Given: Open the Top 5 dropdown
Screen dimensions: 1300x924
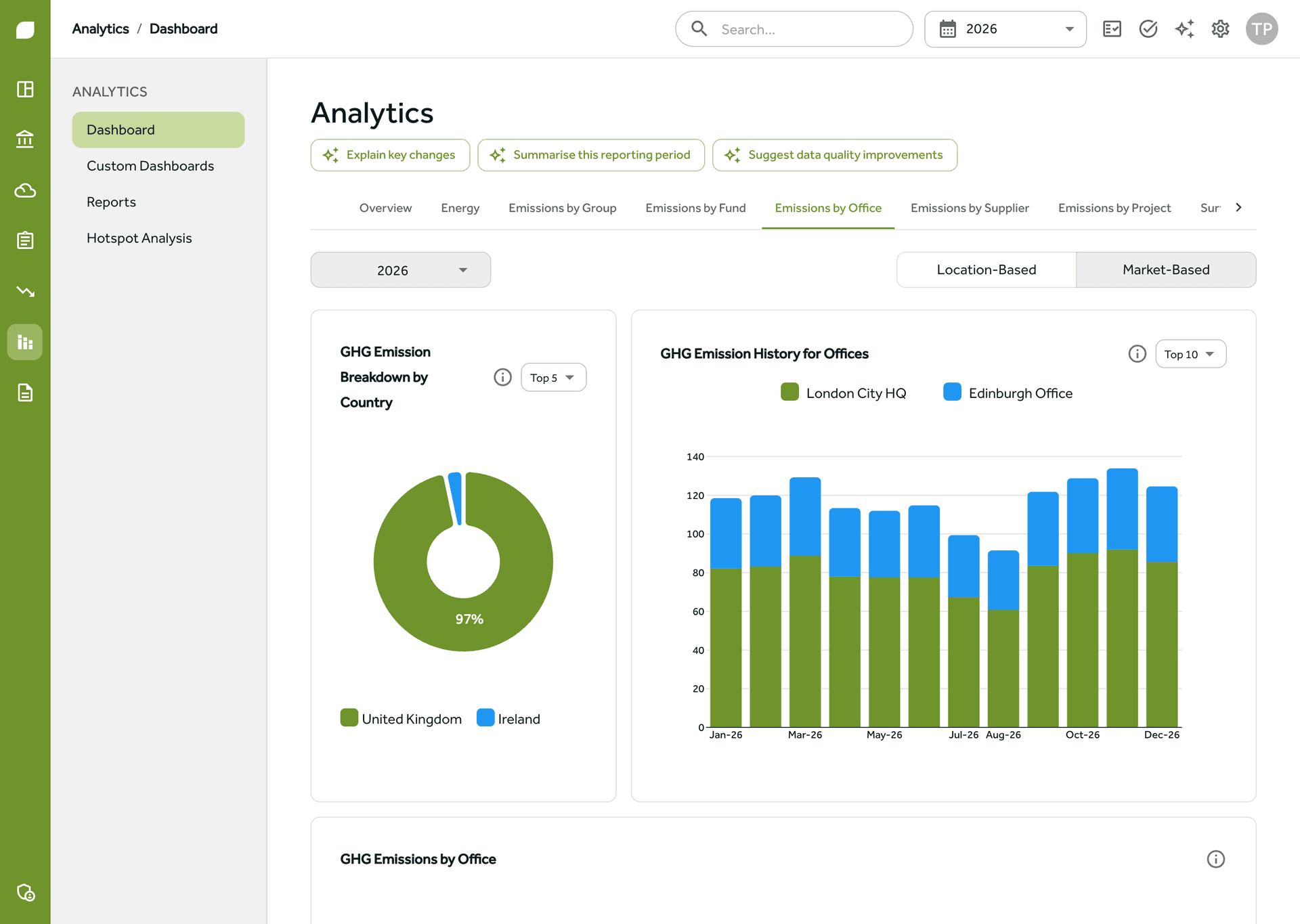Looking at the screenshot, I should (x=553, y=378).
